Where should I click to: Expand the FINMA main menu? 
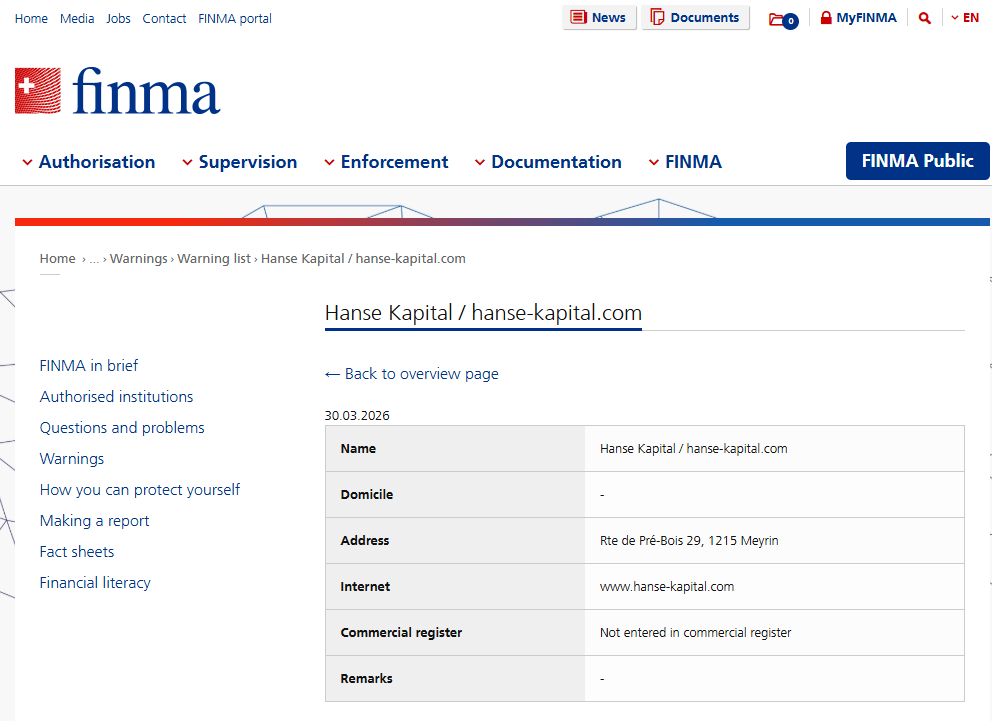click(x=685, y=162)
